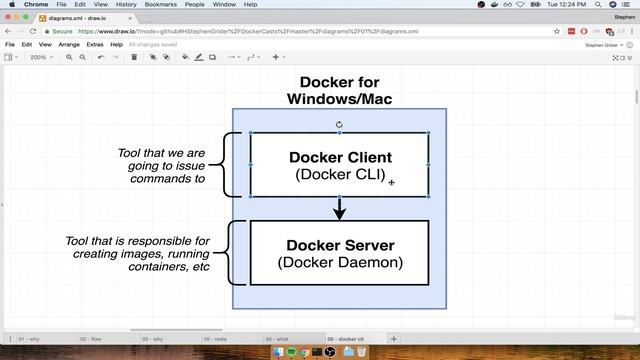640x360 pixels.
Task: Click the vertical canvas scrollbar
Action: point(636,97)
